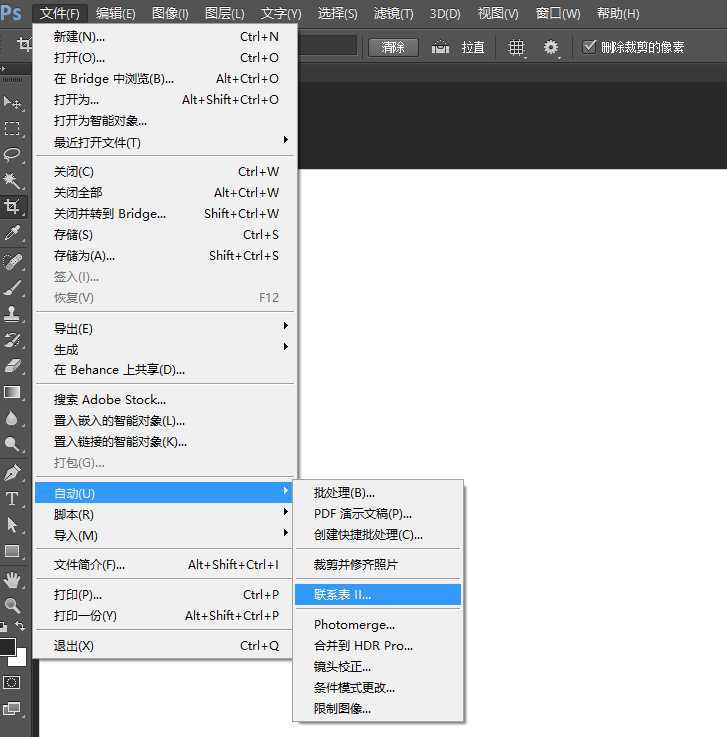Select the Eraser tool
Screen dimensions: 727x737
[13, 366]
